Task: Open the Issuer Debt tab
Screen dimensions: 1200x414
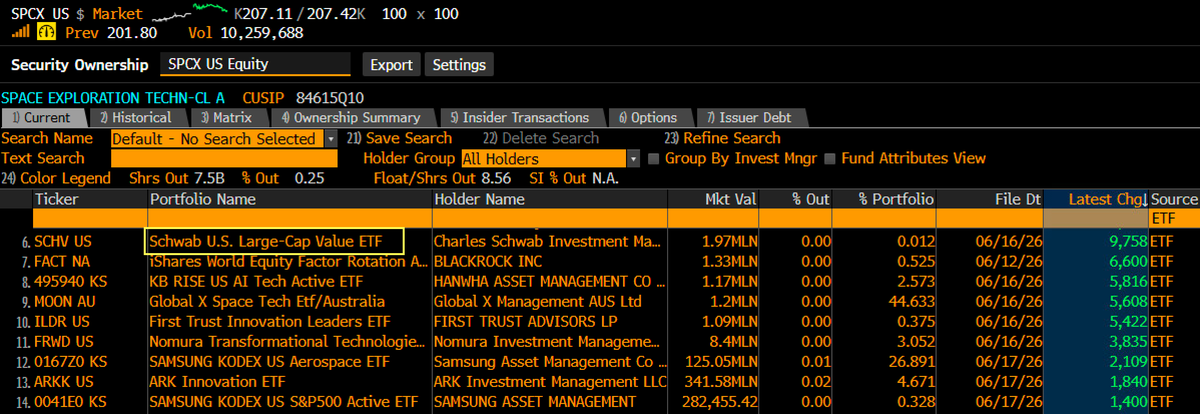Action: (x=750, y=118)
